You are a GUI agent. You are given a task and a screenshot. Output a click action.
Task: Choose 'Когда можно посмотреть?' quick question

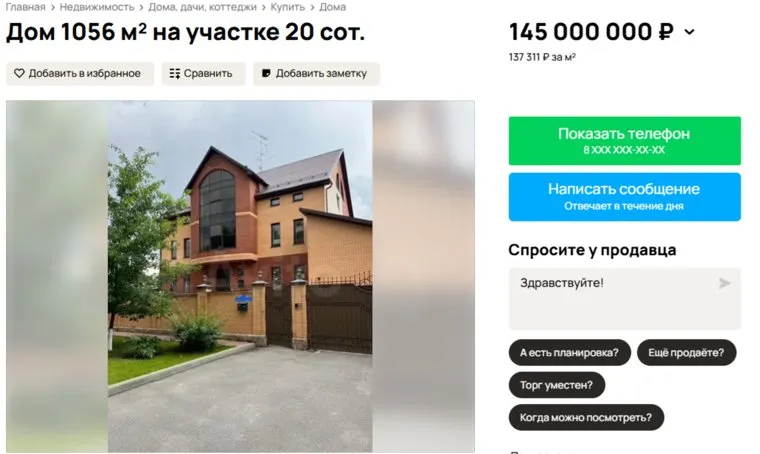point(586,418)
